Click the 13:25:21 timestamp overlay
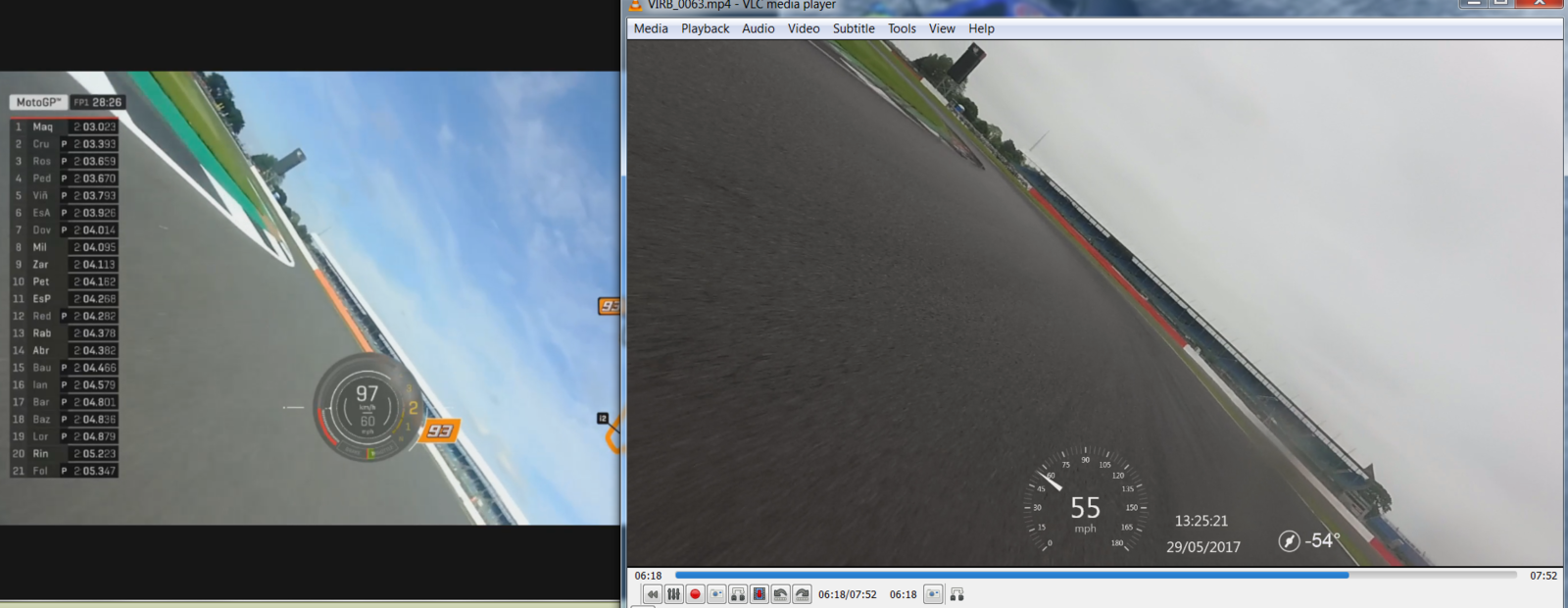Screen dimensions: 1568x608 (1201, 521)
